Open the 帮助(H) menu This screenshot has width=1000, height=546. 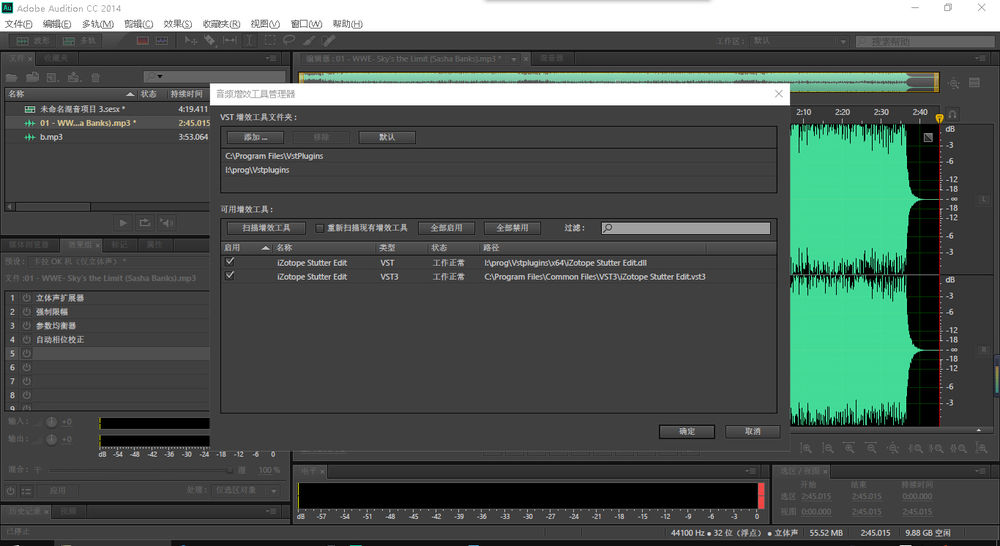pyautogui.click(x=347, y=24)
